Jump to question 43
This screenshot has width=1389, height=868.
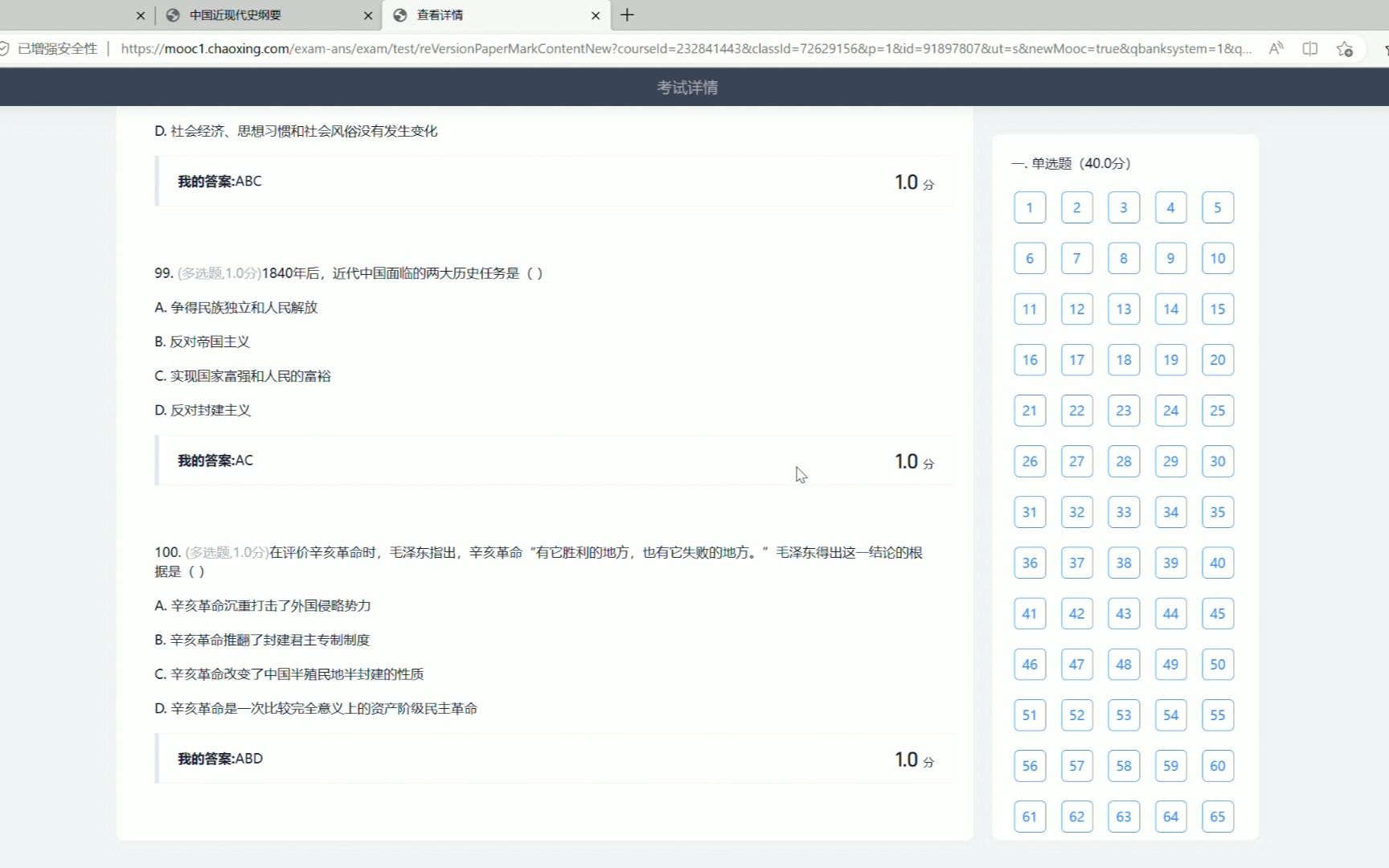tap(1124, 613)
